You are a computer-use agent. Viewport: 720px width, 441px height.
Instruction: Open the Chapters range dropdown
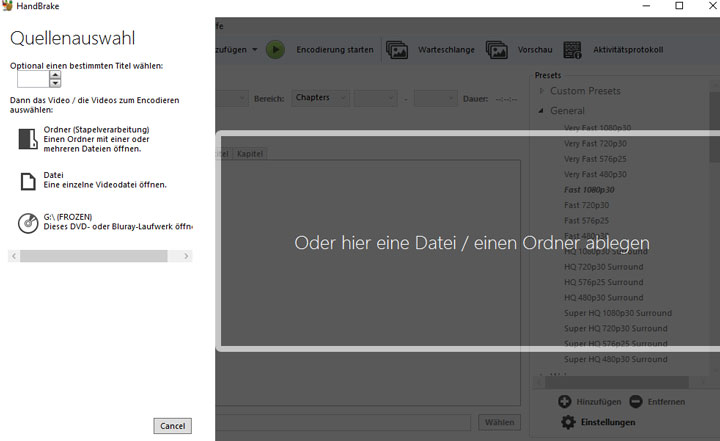point(320,98)
